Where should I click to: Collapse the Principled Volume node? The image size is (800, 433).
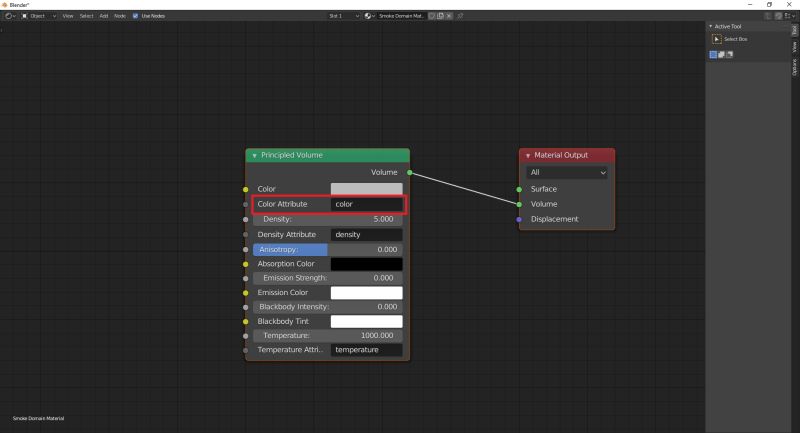pyautogui.click(x=254, y=156)
